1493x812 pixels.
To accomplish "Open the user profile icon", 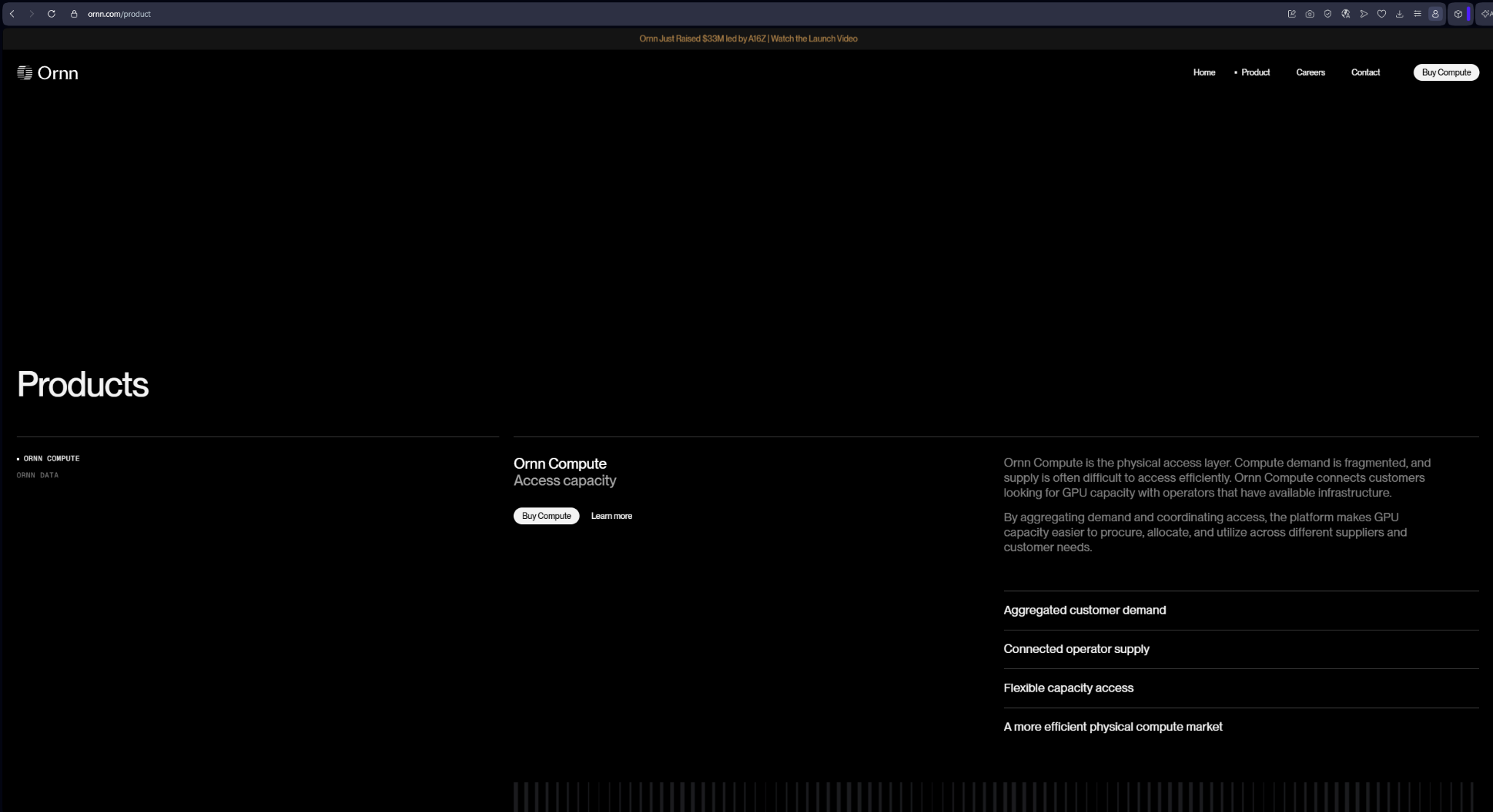I will coord(1435,14).
